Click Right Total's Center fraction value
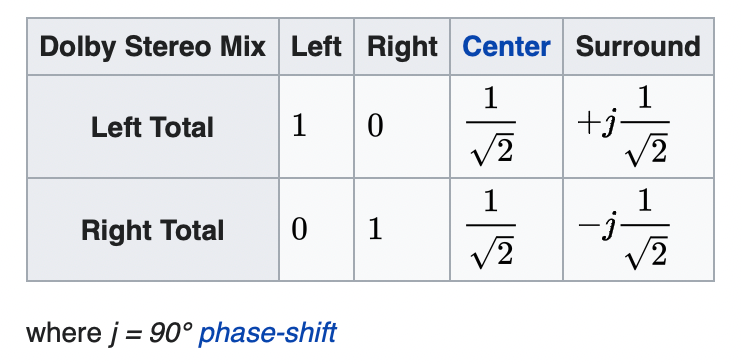Image resolution: width=742 pixels, height=364 pixels. click(x=491, y=230)
